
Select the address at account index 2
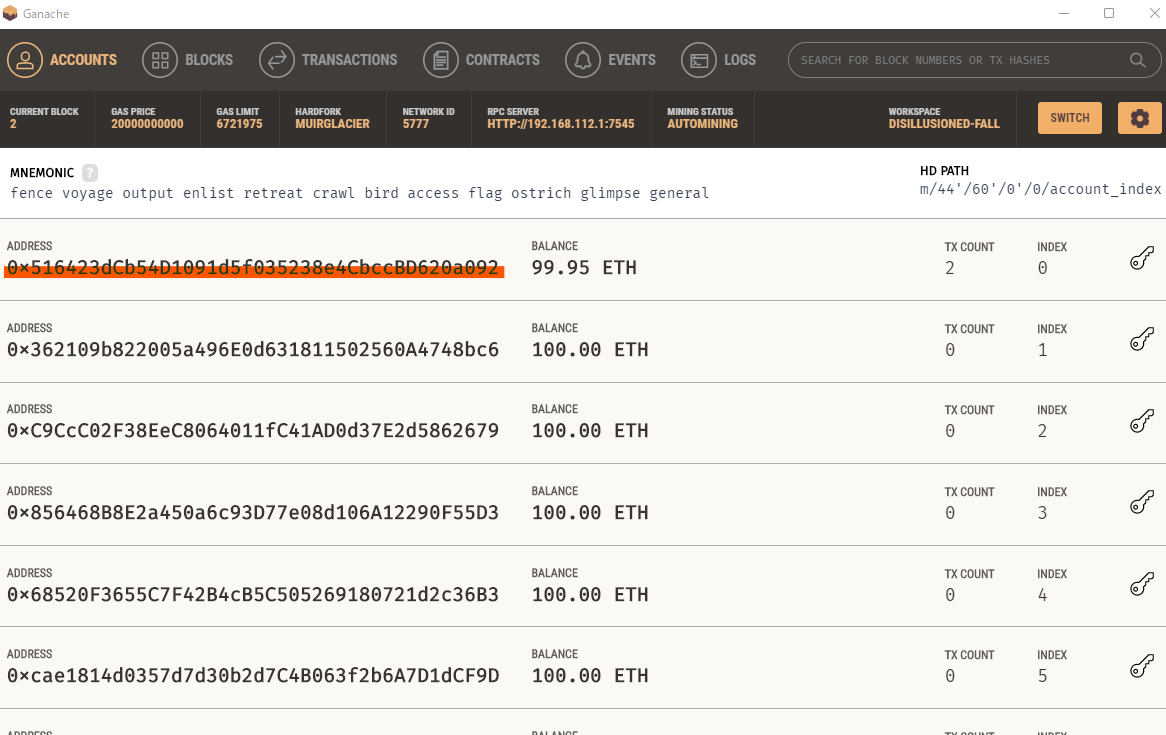(x=253, y=431)
